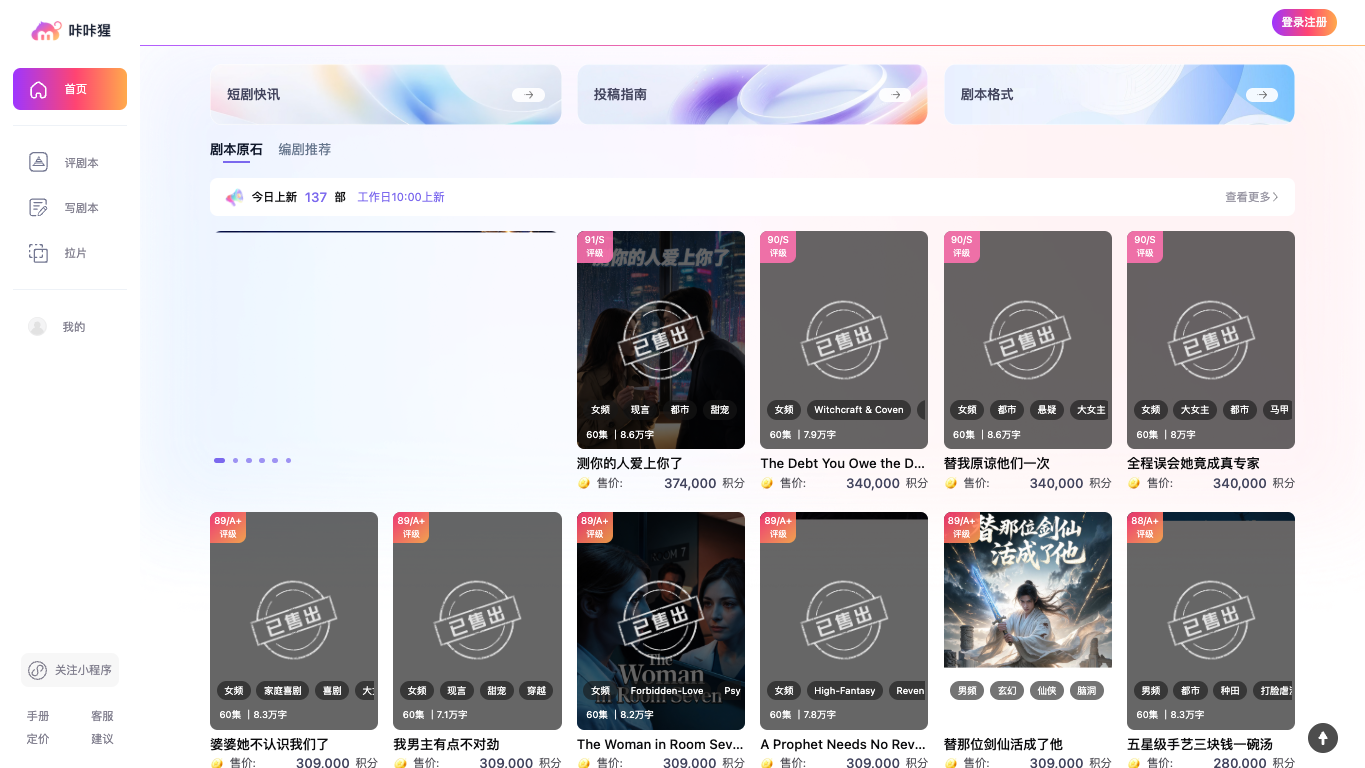This screenshot has width=1365, height=768.
Task: Open the 剧本格式 banner card
Action: pyautogui.click(x=1120, y=94)
